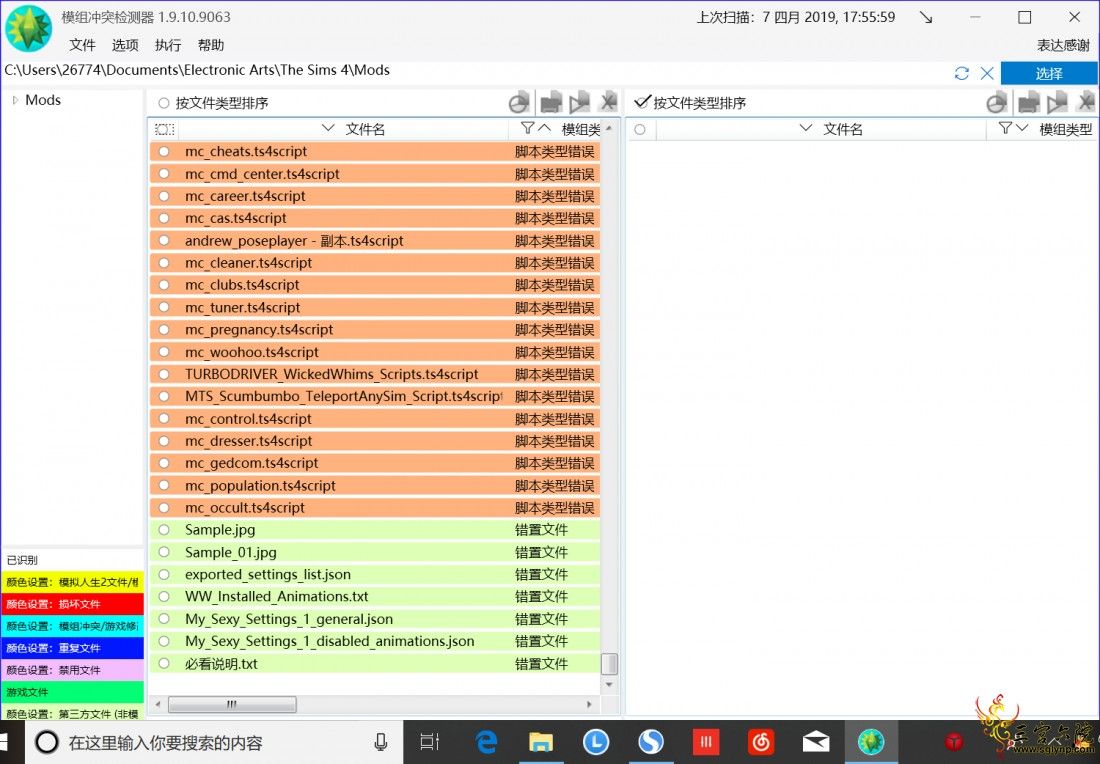Open the 执行 menu
Image resolution: width=1100 pixels, height=764 pixels.
168,45
